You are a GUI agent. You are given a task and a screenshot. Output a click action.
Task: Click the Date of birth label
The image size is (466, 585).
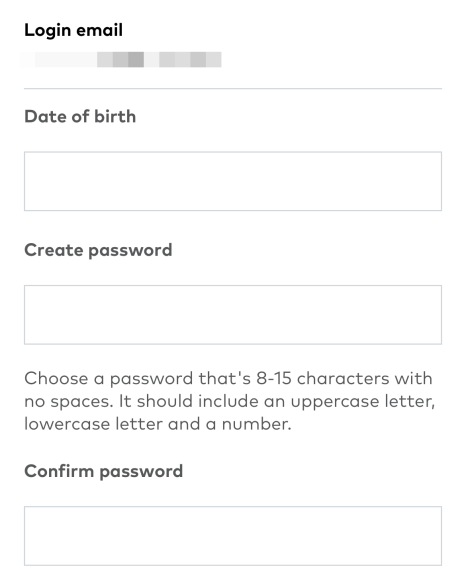coord(80,116)
